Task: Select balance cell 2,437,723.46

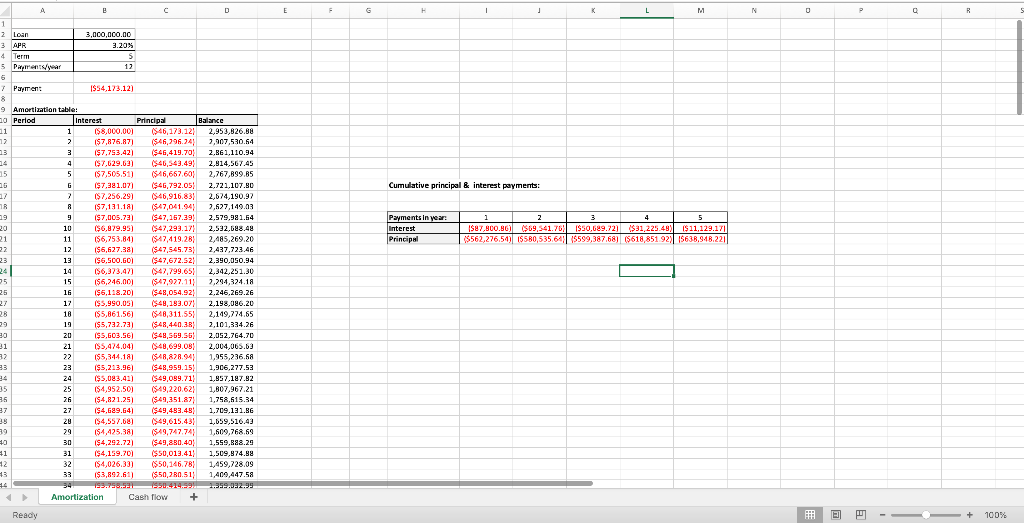Action: [x=227, y=249]
